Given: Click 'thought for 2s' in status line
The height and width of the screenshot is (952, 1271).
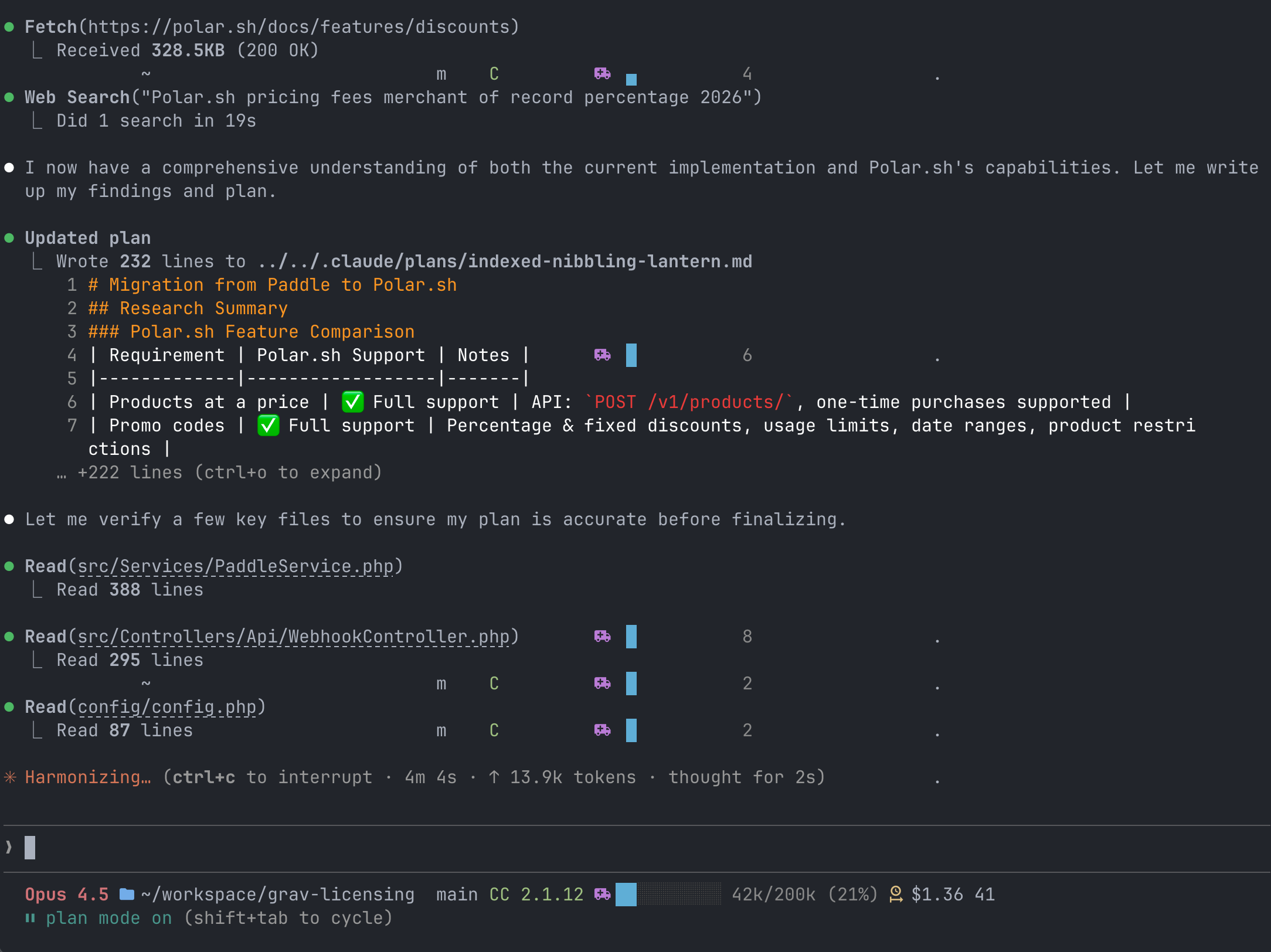Looking at the screenshot, I should (742, 777).
